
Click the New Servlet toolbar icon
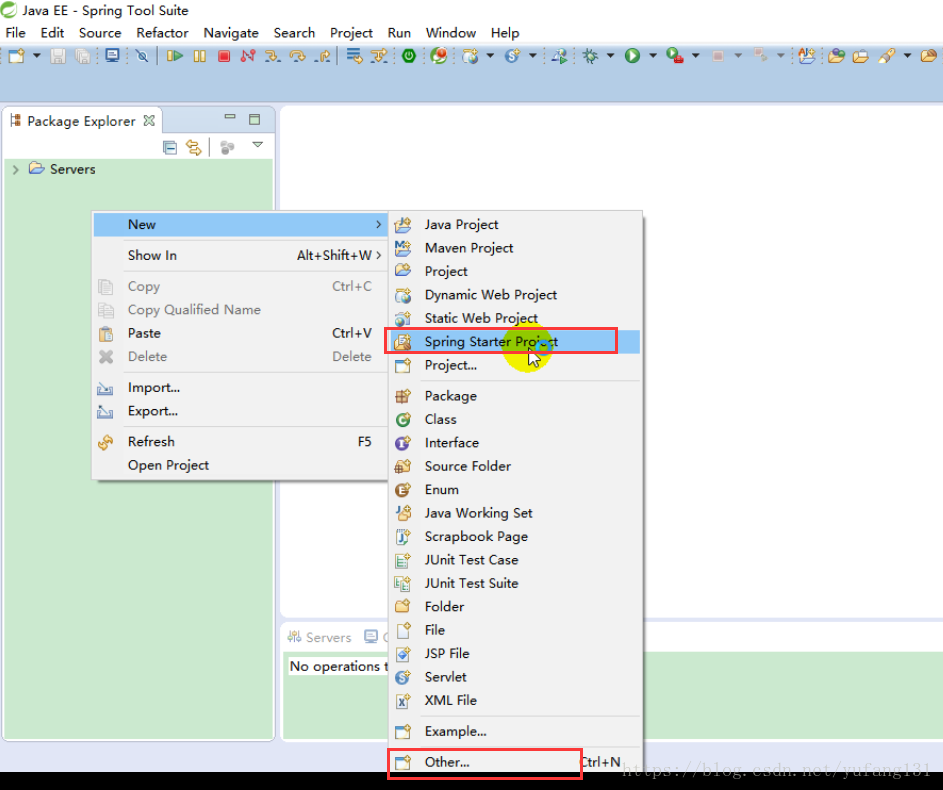[x=512, y=56]
